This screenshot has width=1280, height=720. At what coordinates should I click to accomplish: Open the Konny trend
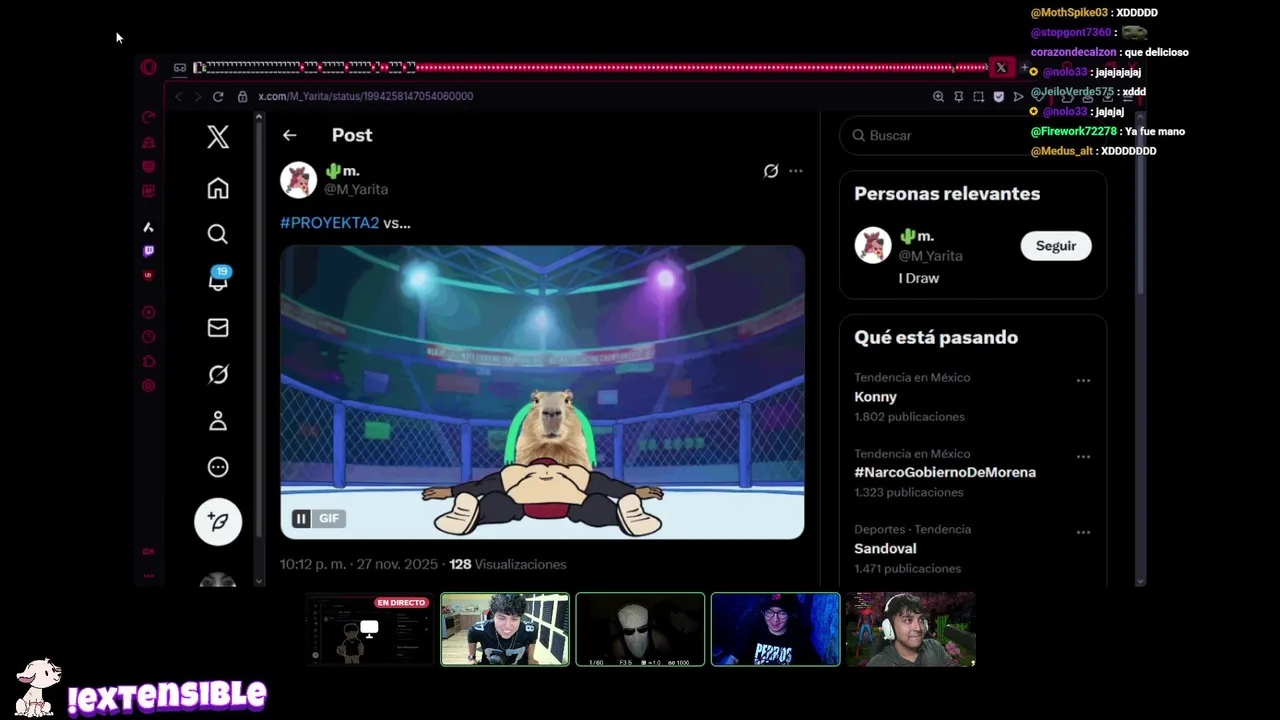[875, 397]
